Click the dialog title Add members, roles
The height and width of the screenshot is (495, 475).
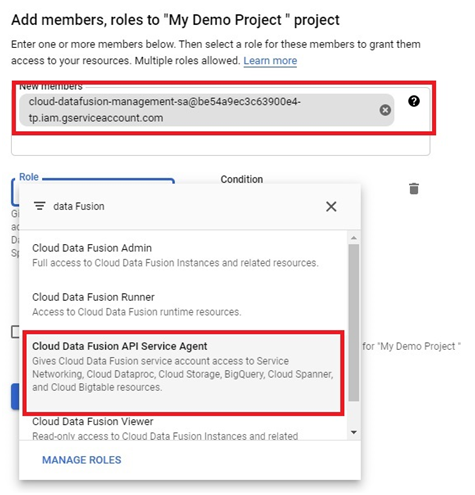175,20
